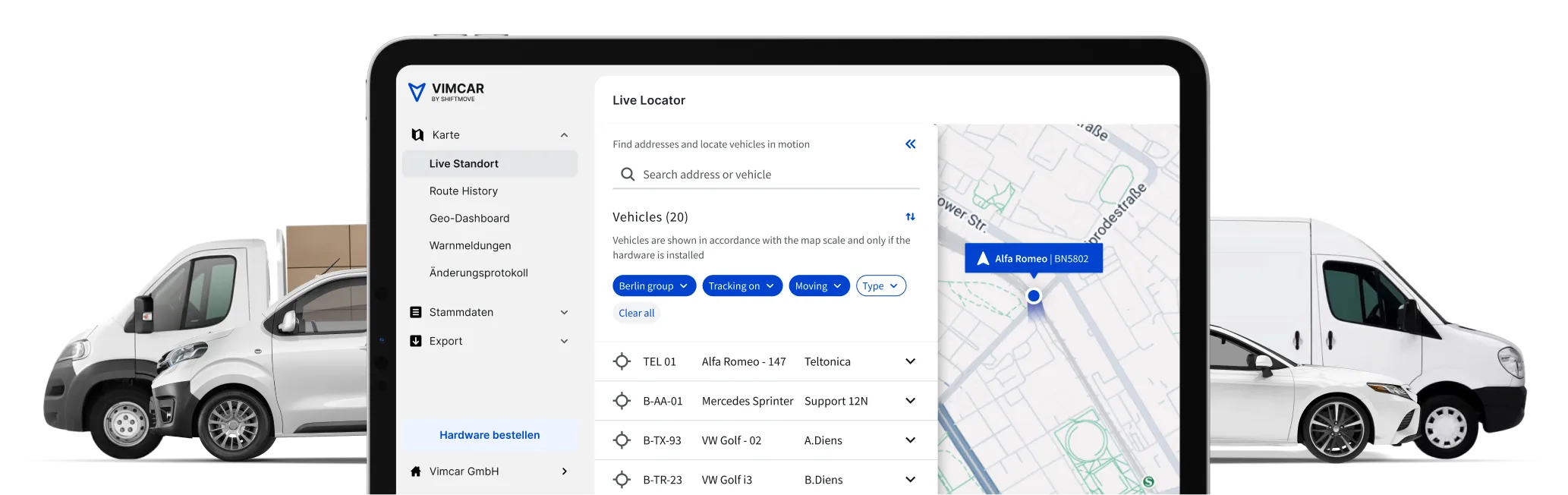Image resolution: width=1568 pixels, height=495 pixels.
Task: Expand the B-TX-93 VW Golf row
Action: coord(911,440)
